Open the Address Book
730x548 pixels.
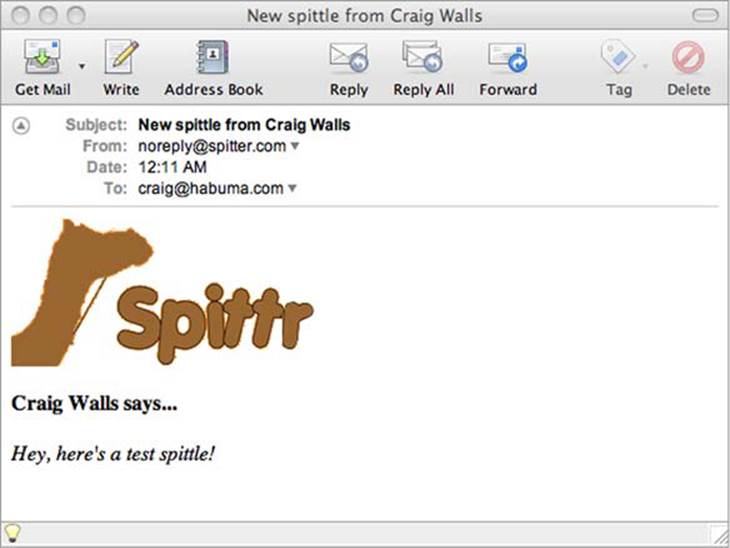pyautogui.click(x=213, y=57)
